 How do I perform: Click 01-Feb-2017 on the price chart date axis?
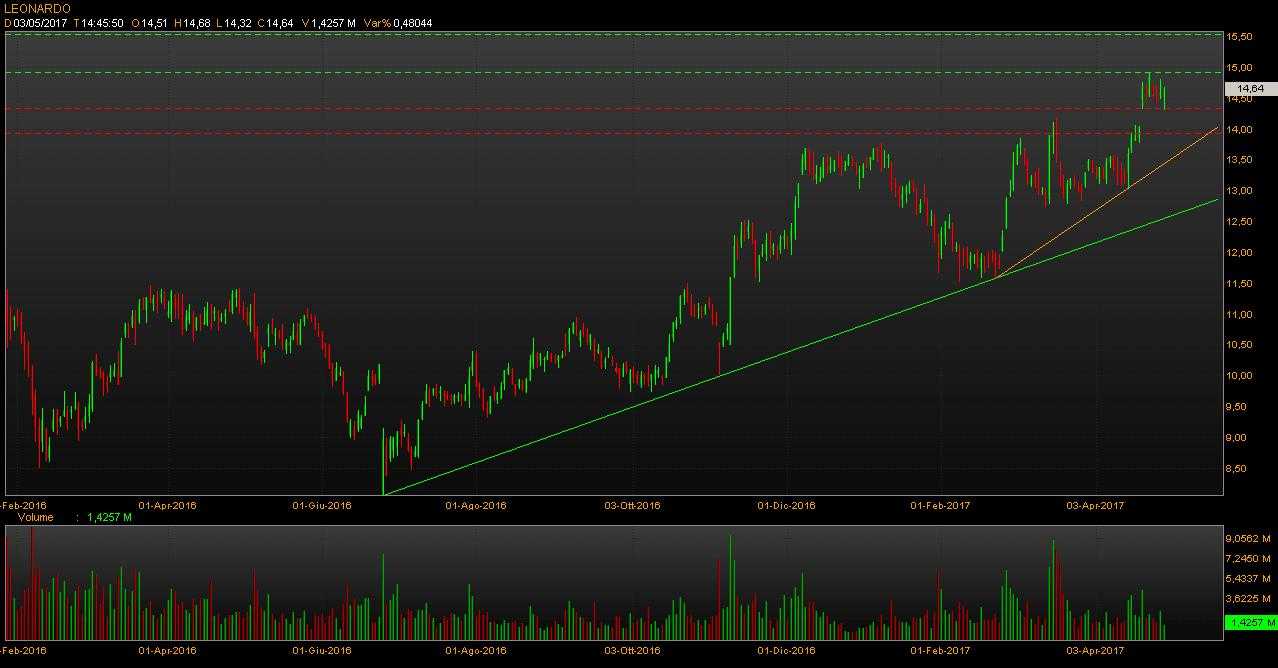tap(940, 505)
